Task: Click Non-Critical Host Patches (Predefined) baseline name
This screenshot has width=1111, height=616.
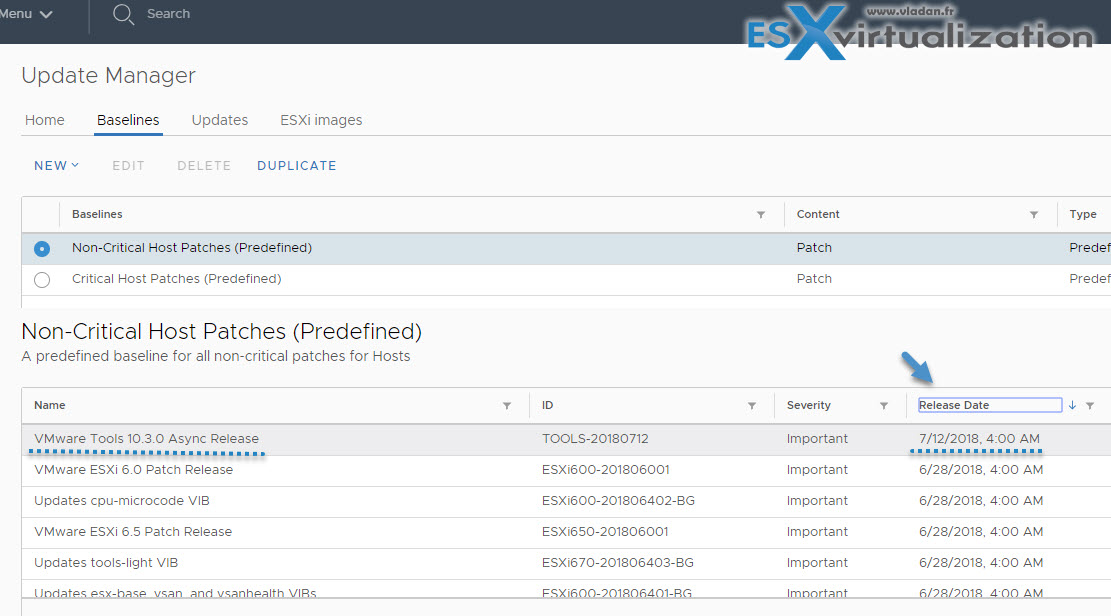Action: 192,248
